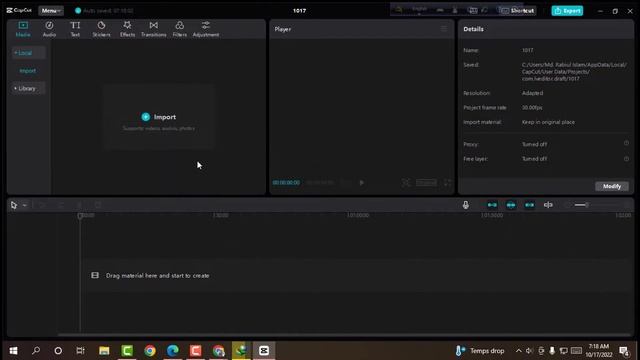Open Task View from the taskbar
This screenshot has width=640, height=360.
tap(80, 351)
